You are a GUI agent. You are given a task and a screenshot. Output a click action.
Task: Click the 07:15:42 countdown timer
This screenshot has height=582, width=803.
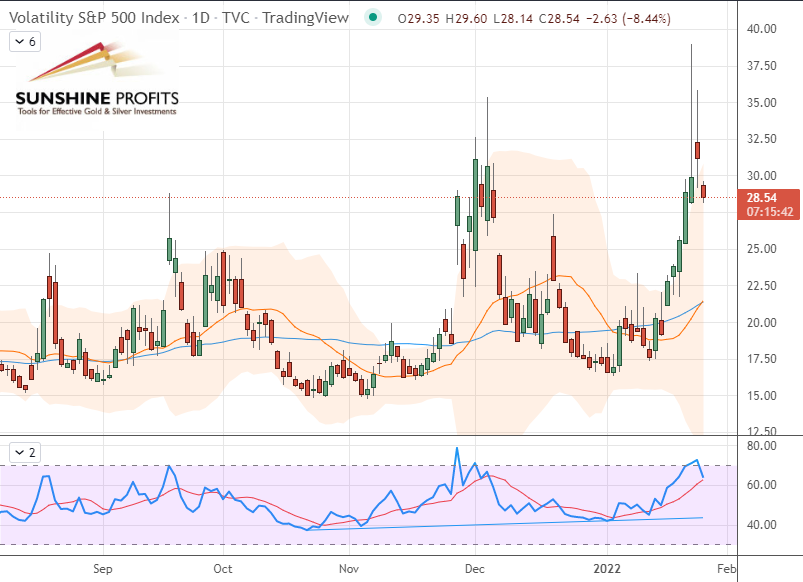(x=770, y=212)
